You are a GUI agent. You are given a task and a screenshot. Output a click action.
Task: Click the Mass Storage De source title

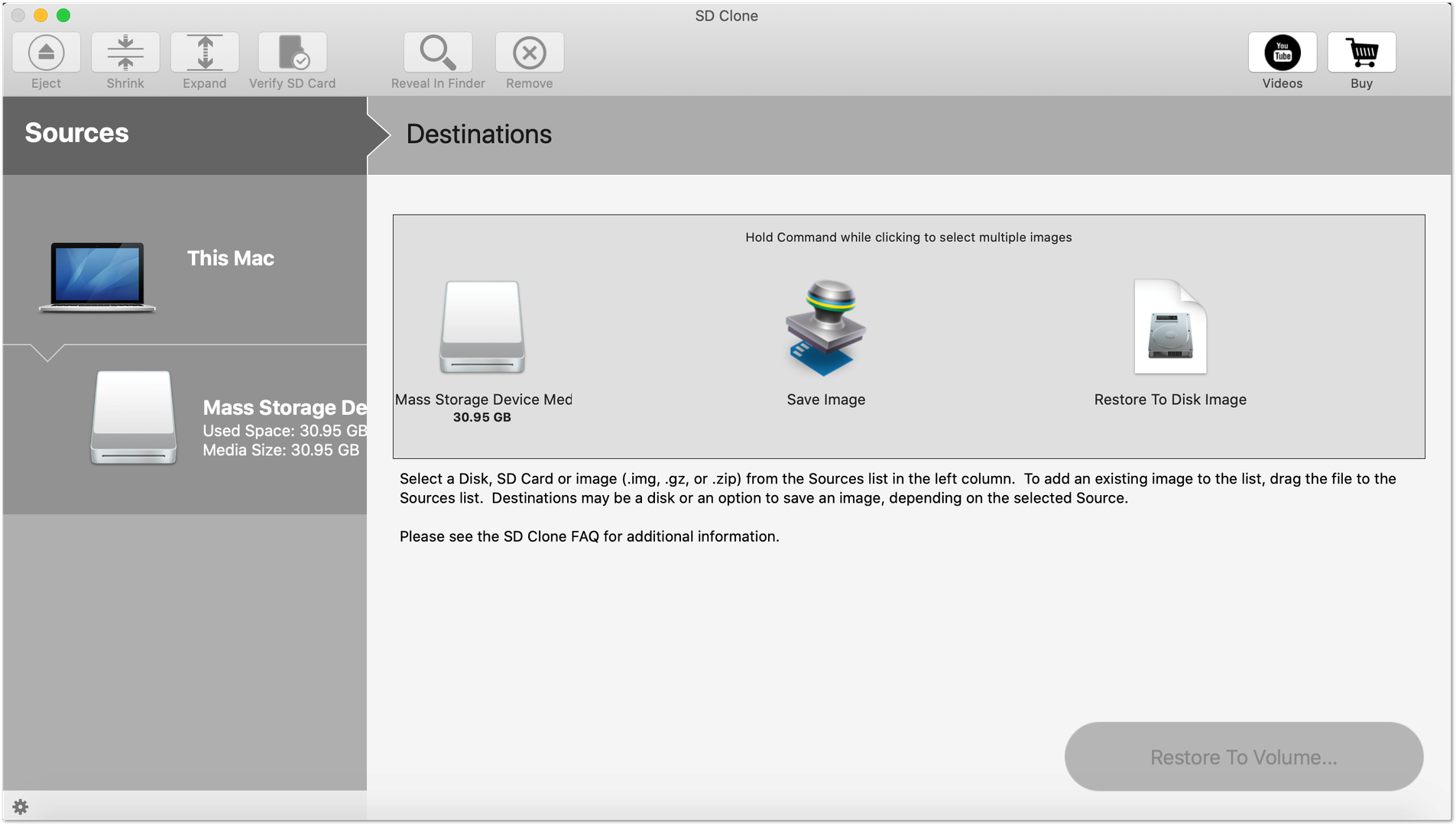point(284,407)
